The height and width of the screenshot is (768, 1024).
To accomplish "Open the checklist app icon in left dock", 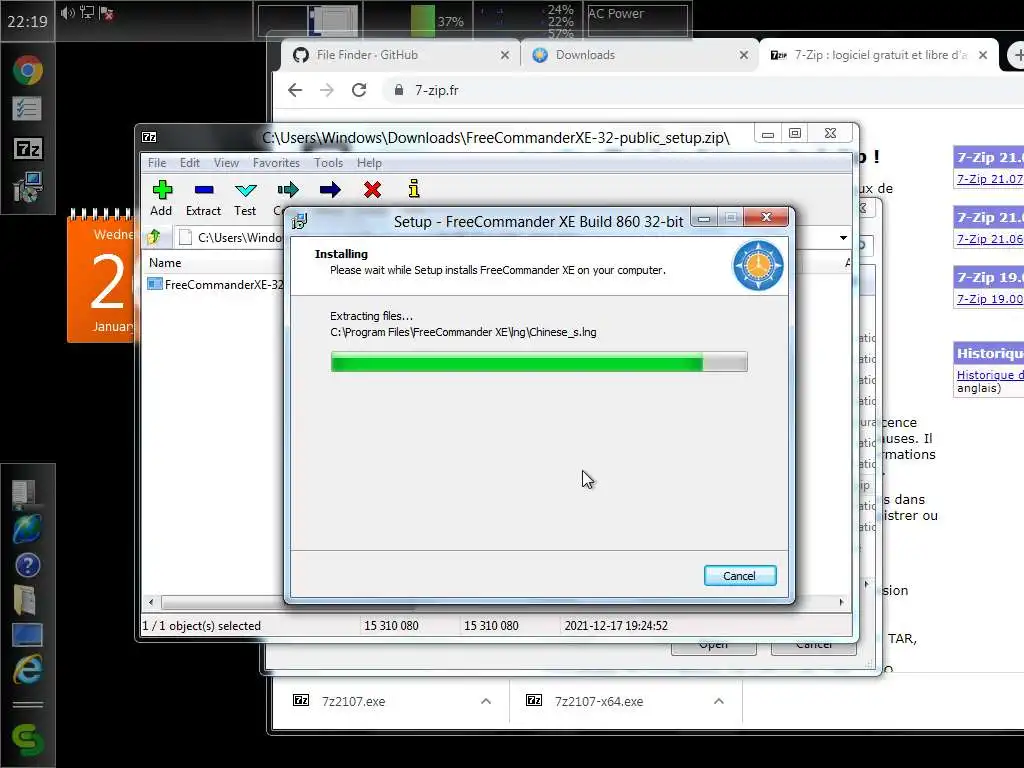I will (x=27, y=109).
